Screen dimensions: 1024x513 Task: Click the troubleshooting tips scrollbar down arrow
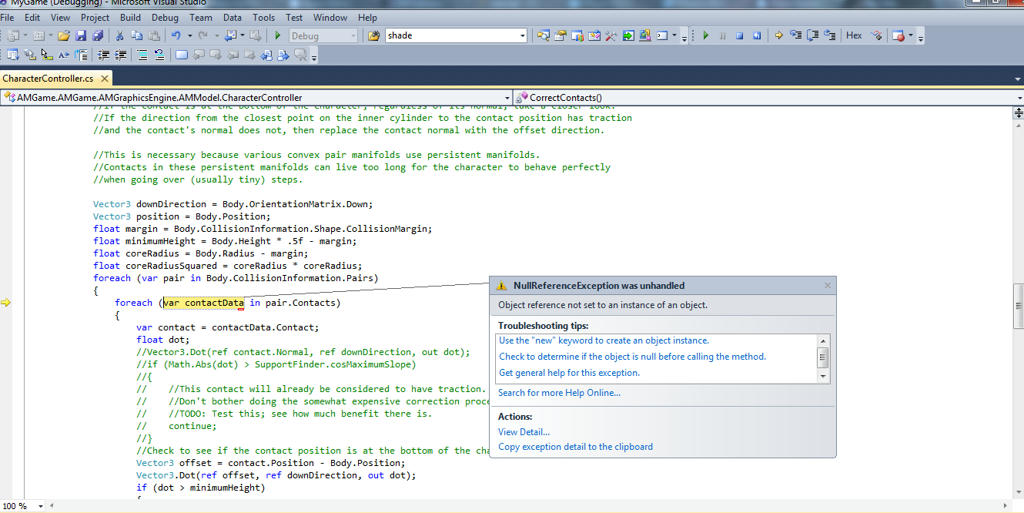pyautogui.click(x=823, y=377)
